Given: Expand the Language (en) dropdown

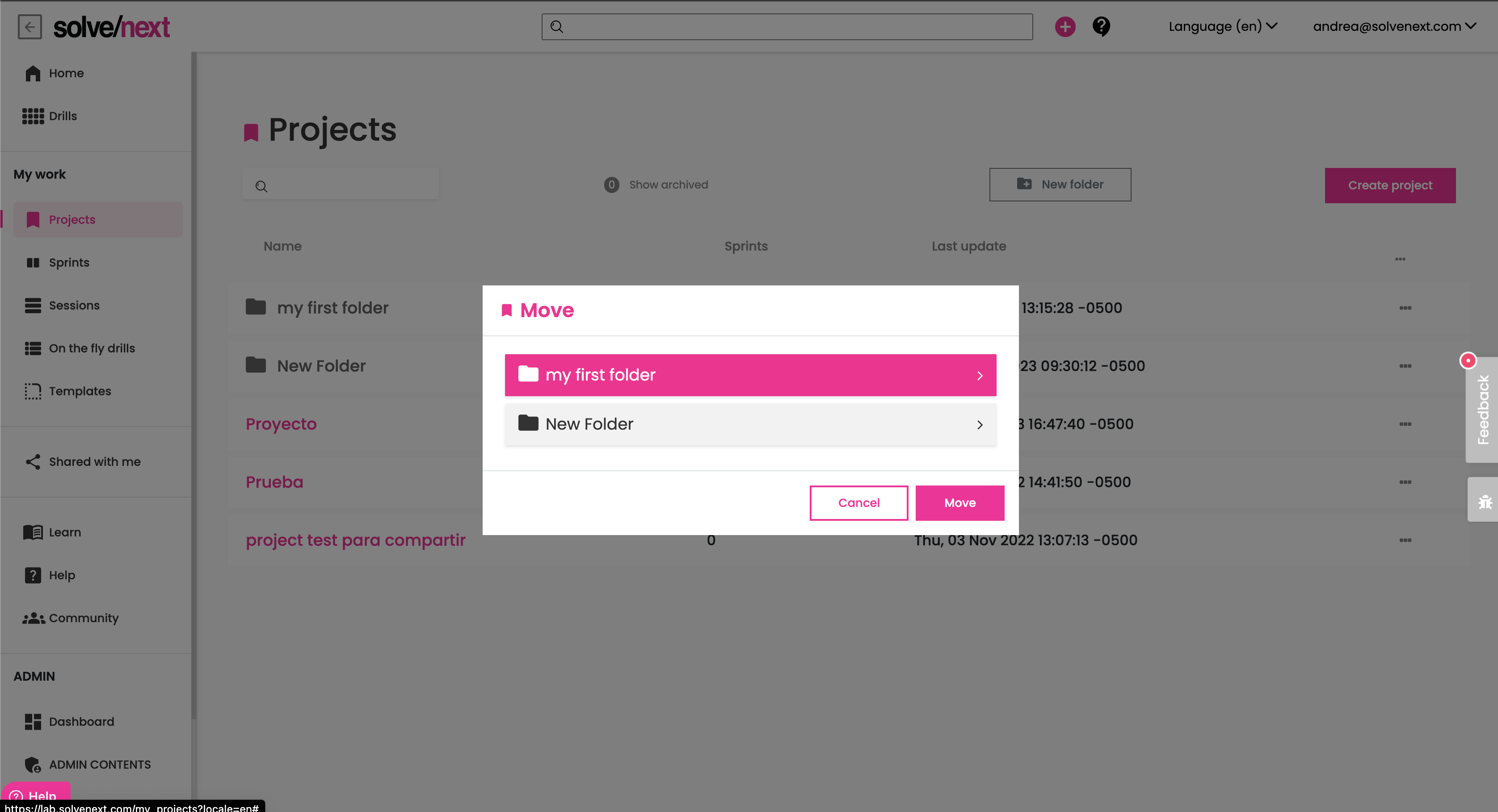Looking at the screenshot, I should [1222, 27].
